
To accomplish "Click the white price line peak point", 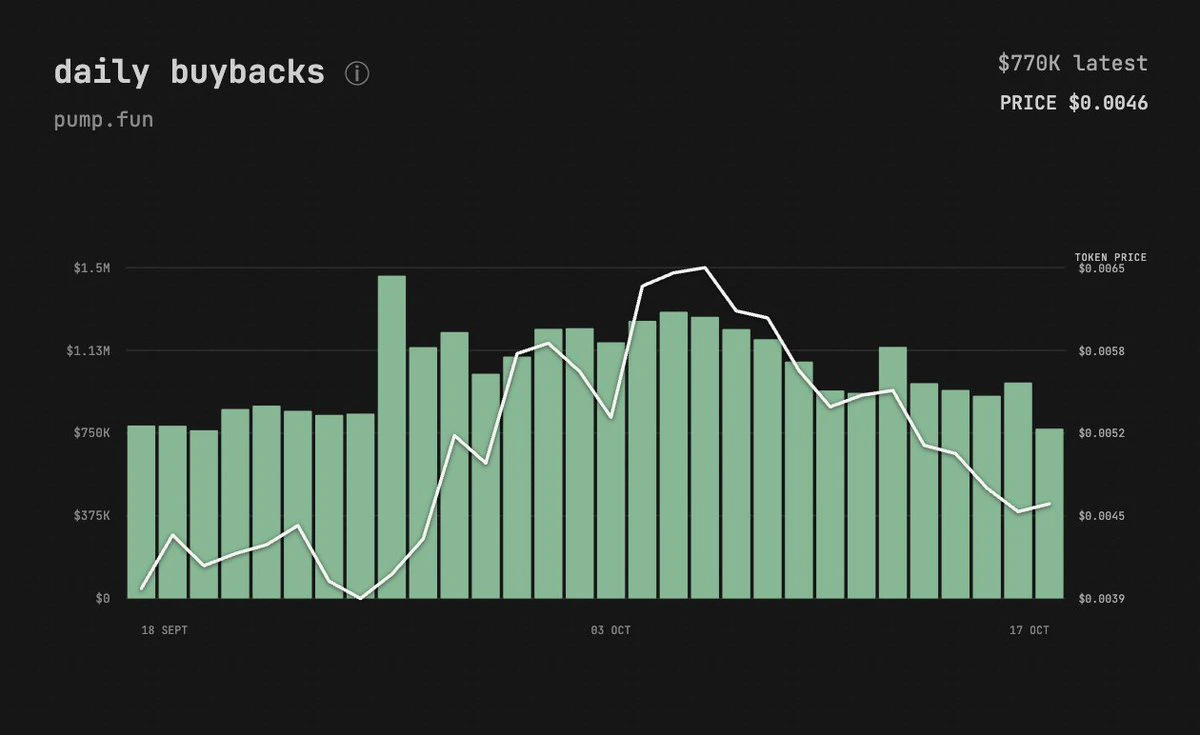I will (705, 268).
